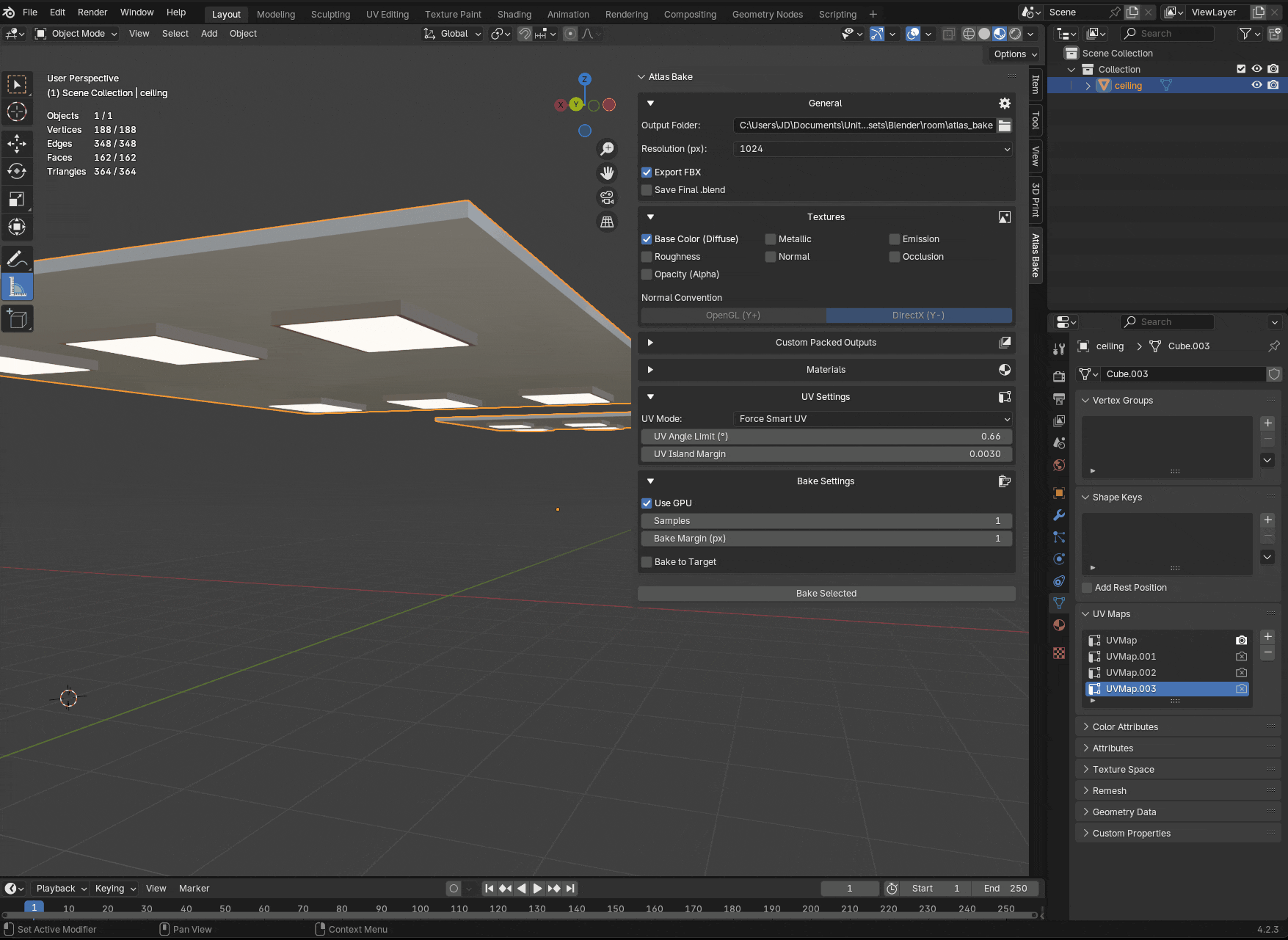Viewport: 1288px width, 940px height.
Task: Adjust the UV Island Margin slider
Action: click(826, 454)
